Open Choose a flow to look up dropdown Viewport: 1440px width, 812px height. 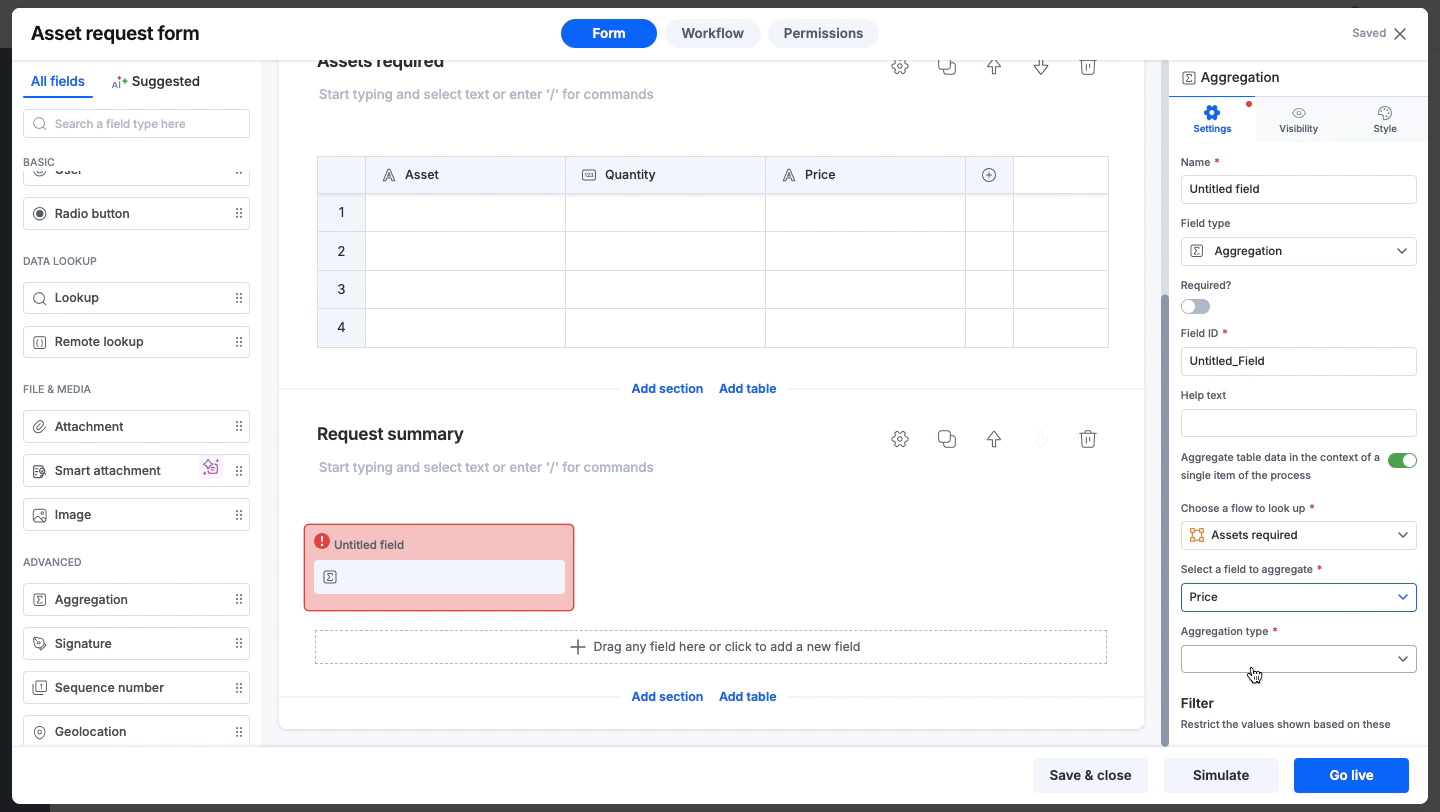pos(1298,535)
